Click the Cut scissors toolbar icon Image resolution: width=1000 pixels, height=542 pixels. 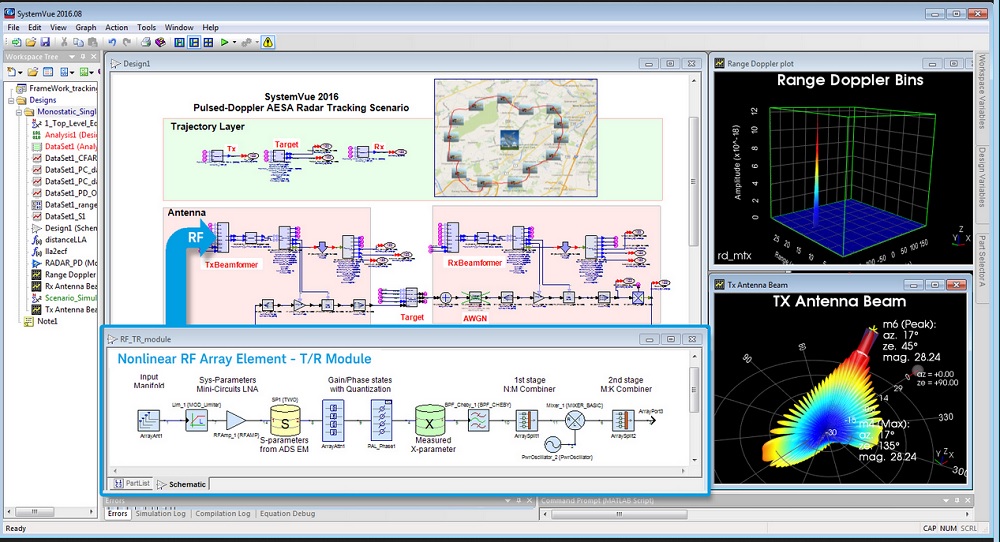click(x=64, y=42)
